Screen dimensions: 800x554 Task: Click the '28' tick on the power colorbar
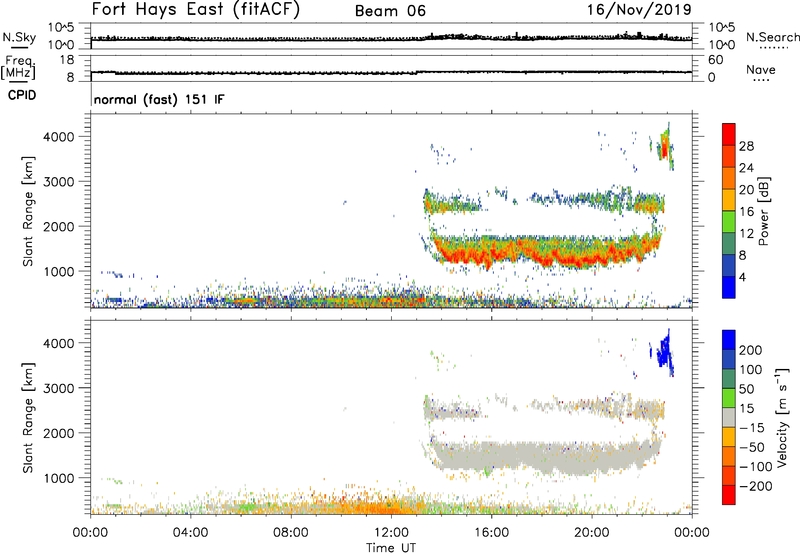(746, 146)
